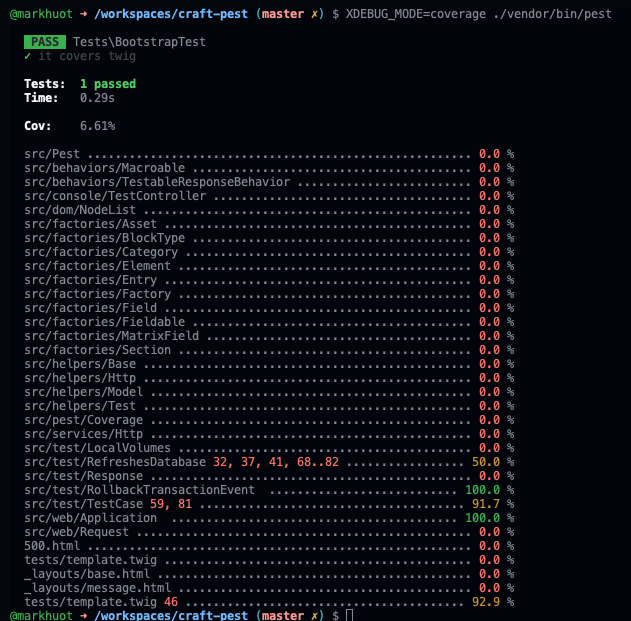Click the terminal cursor at bottom prompt
The height and width of the screenshot is (621, 631).
349,615
